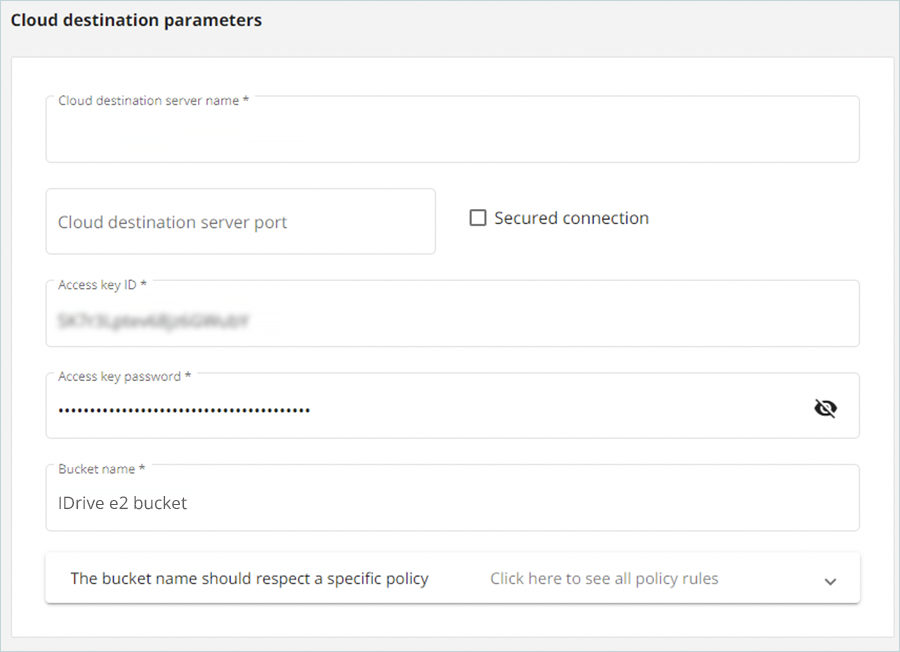The image size is (900, 652).
Task: Click the 'Cloud destination server port' placeholder text
Action: (172, 223)
